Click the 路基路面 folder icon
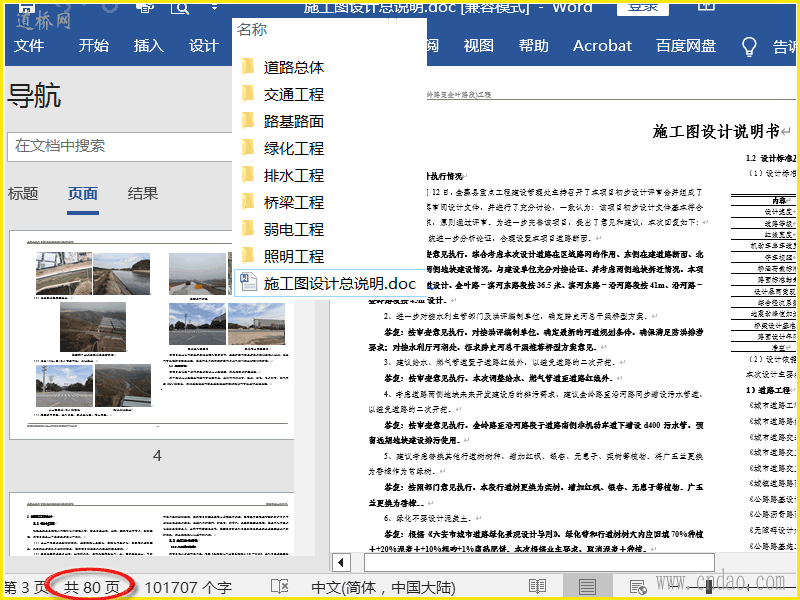Image resolution: width=800 pixels, height=600 pixels. [x=248, y=121]
